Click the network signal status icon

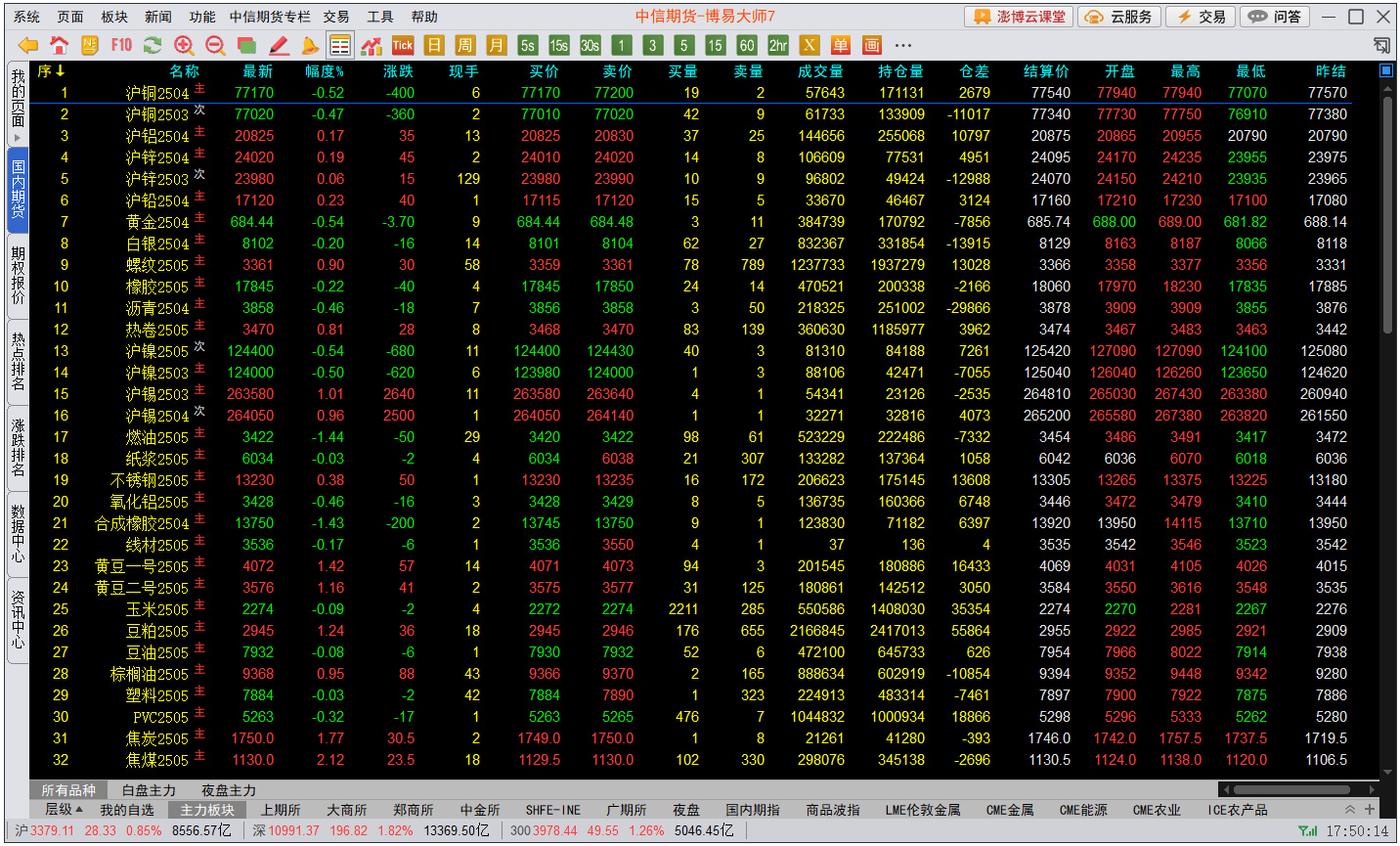click(1307, 831)
